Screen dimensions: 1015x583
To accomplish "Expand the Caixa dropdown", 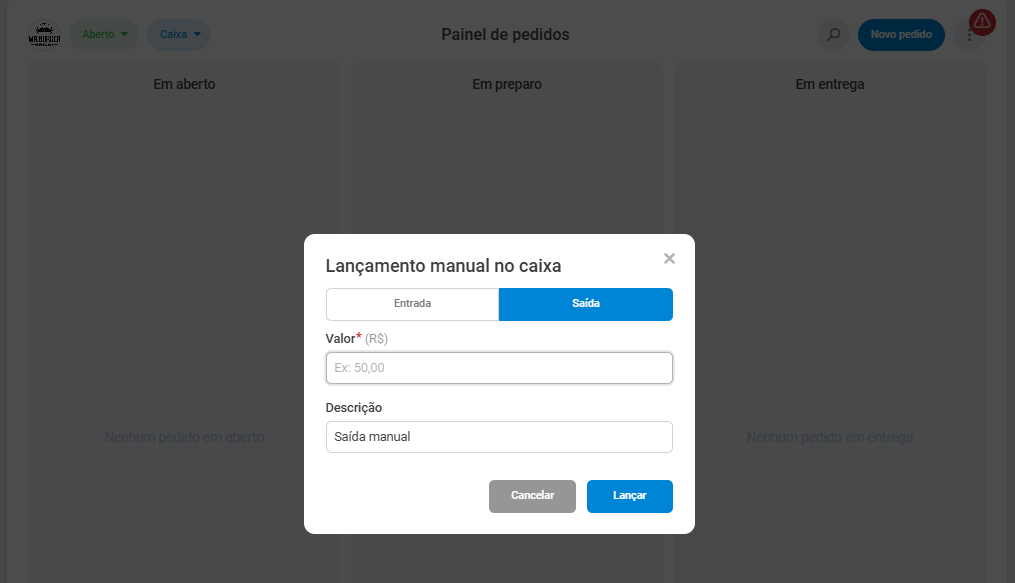I will click(180, 35).
